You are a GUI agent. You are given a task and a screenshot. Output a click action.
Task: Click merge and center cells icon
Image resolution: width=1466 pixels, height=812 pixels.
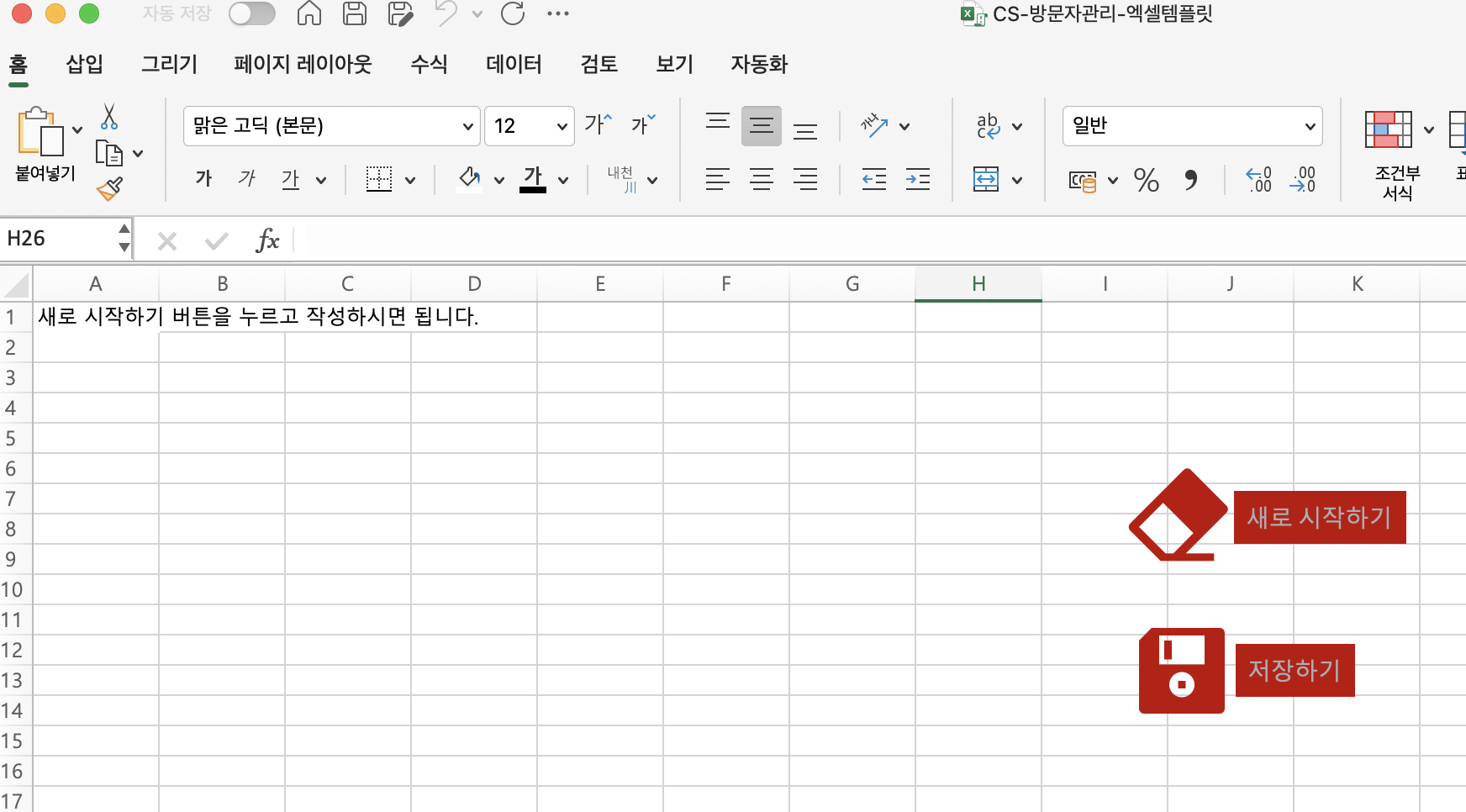tap(986, 179)
